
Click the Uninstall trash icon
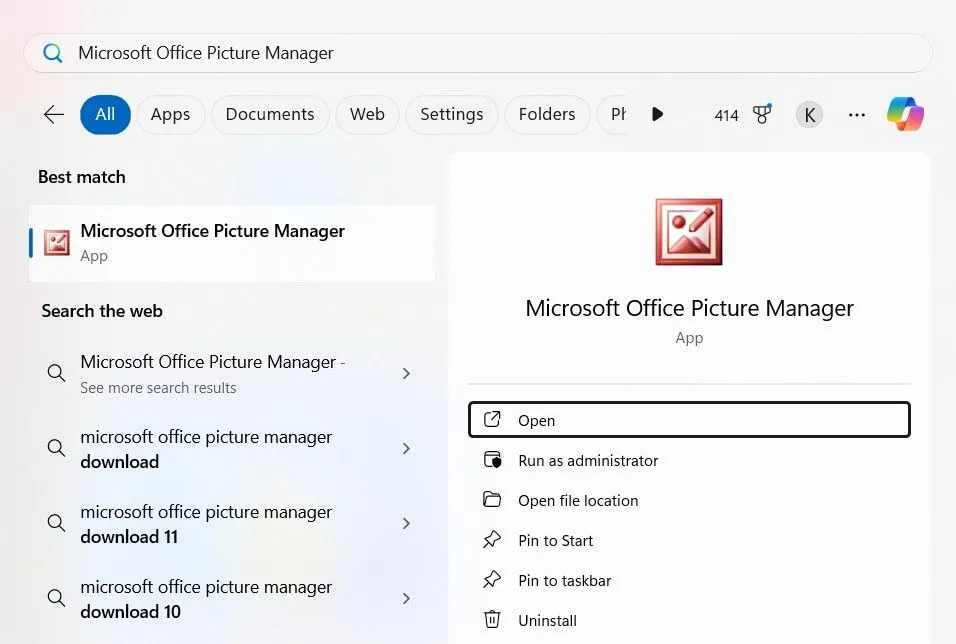[493, 620]
